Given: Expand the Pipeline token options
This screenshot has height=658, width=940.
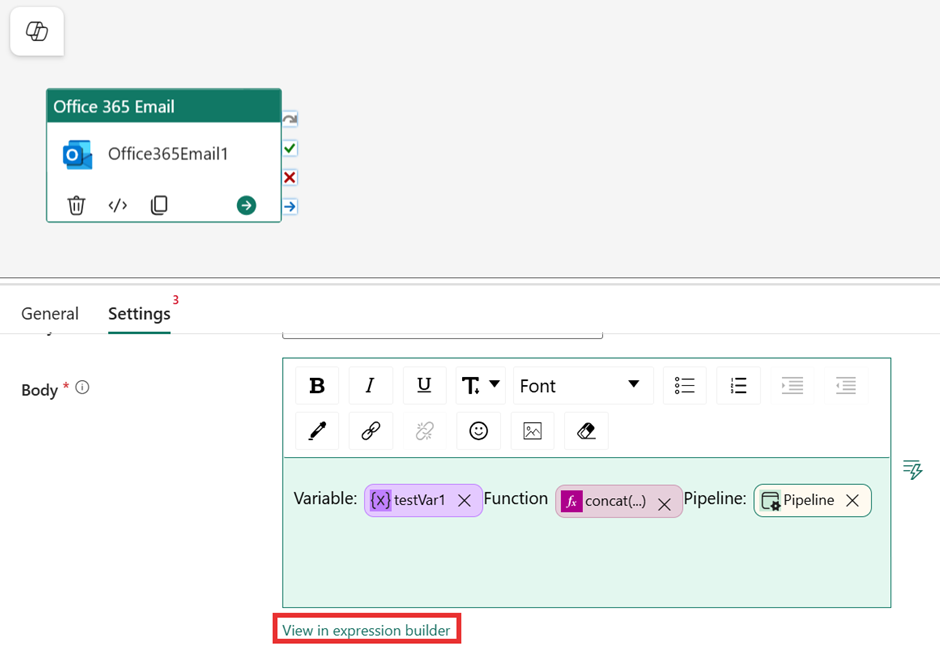Looking at the screenshot, I should pyautogui.click(x=806, y=500).
